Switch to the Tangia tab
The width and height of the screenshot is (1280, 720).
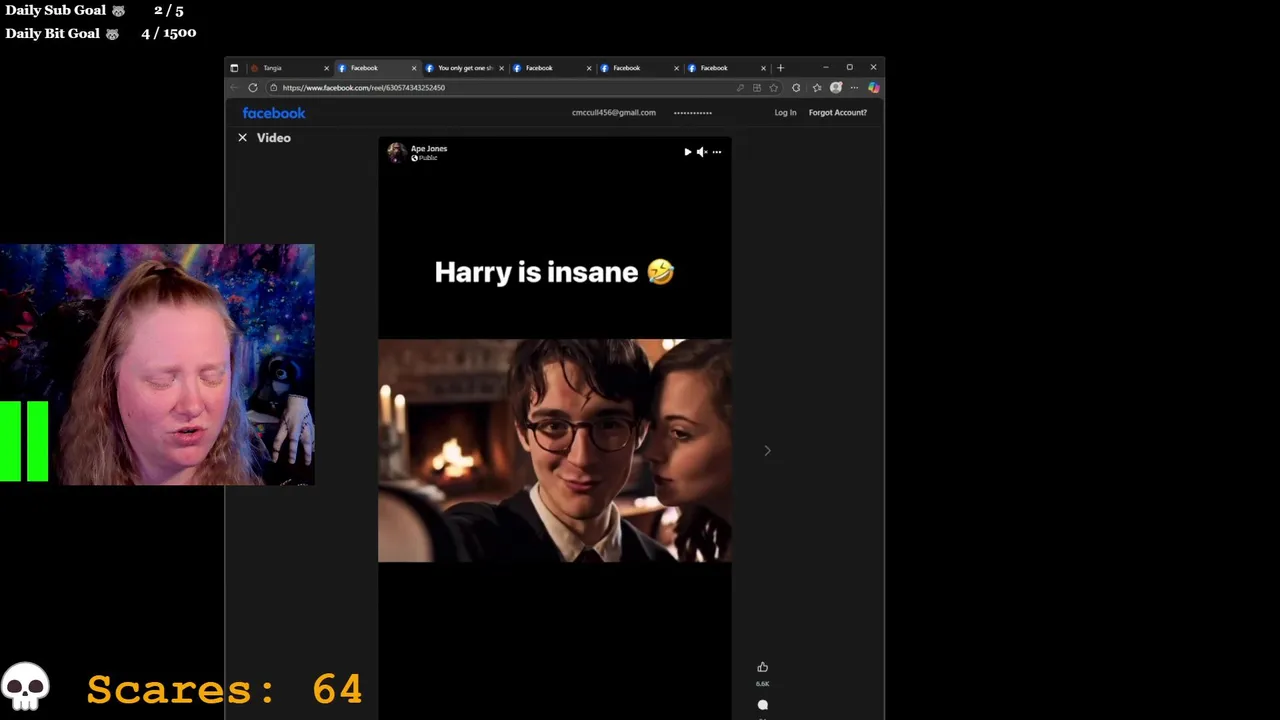coord(288,68)
